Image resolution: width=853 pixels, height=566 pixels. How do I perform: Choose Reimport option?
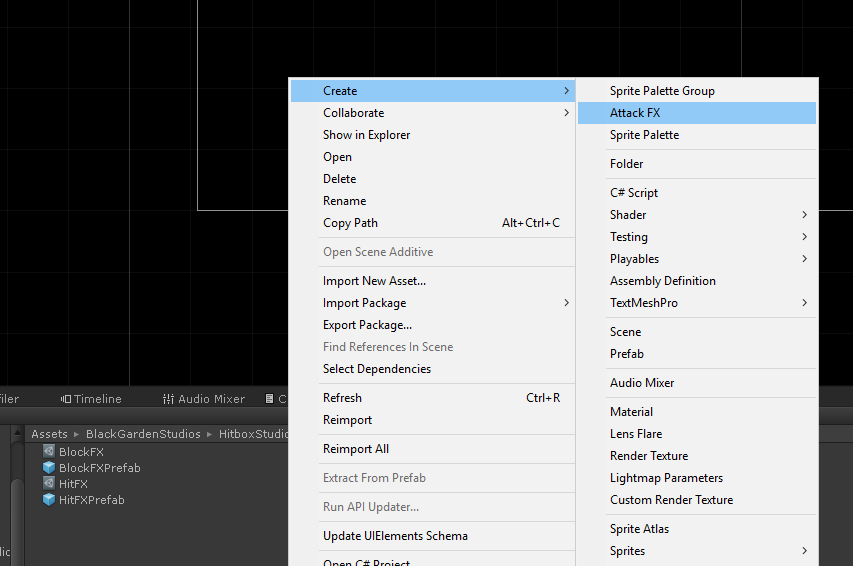432,420
